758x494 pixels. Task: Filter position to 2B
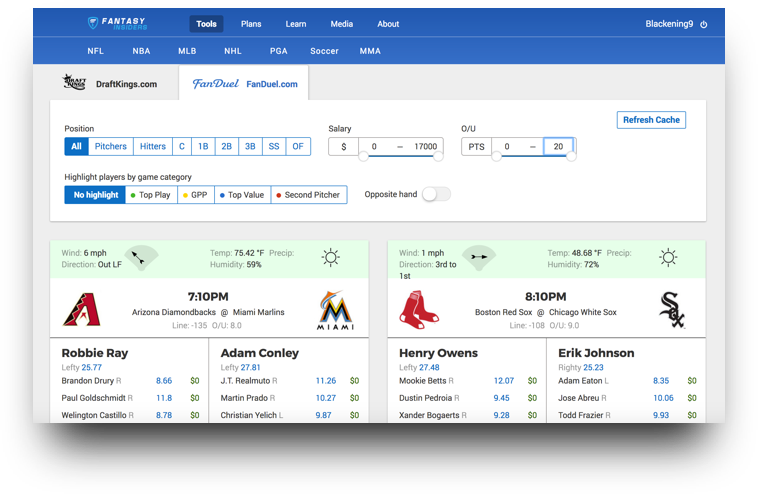click(x=227, y=146)
